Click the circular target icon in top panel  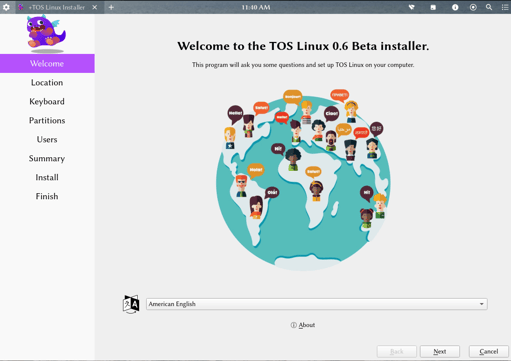pos(473,7)
